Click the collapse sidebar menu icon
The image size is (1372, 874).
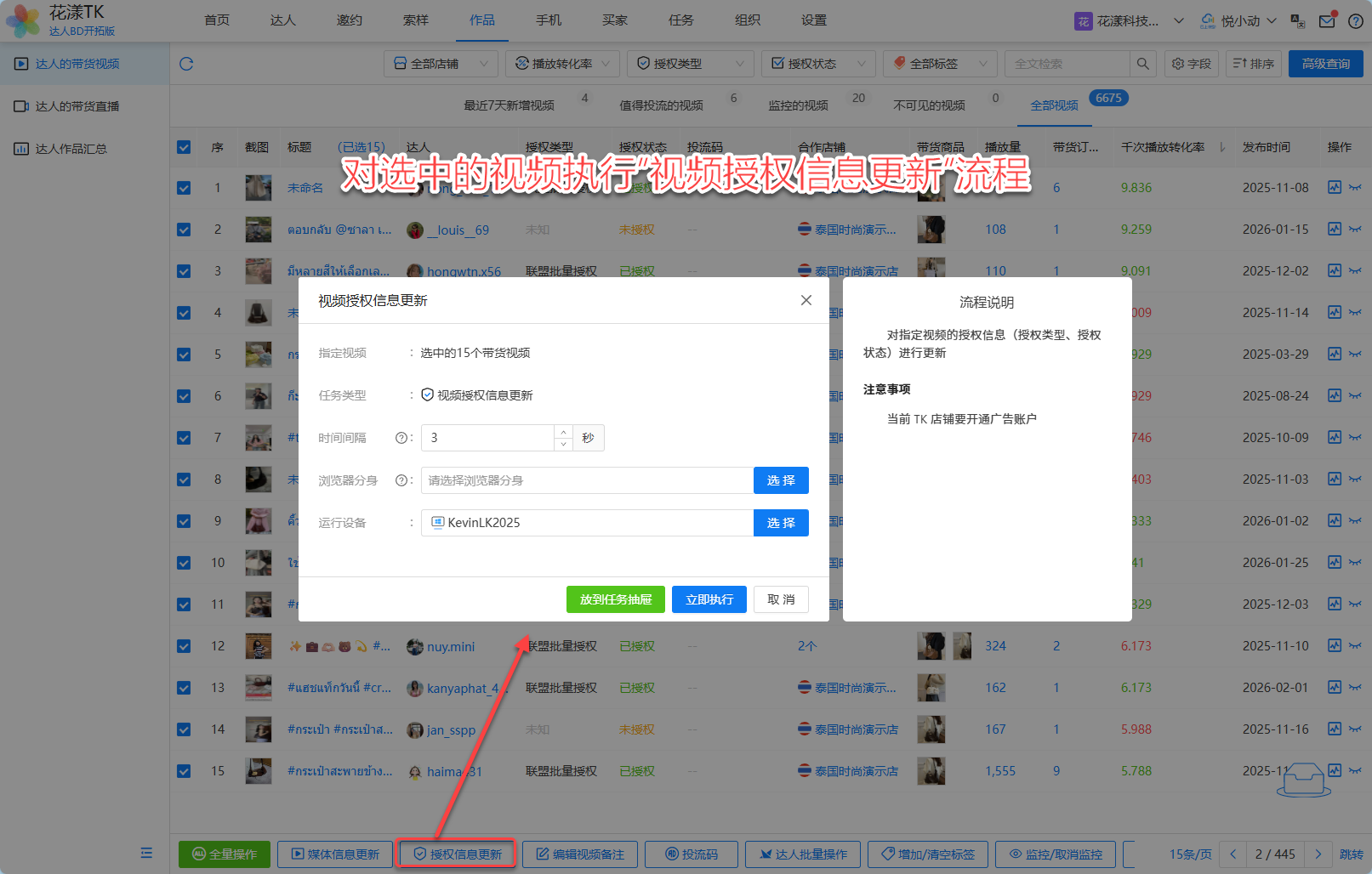click(x=146, y=853)
